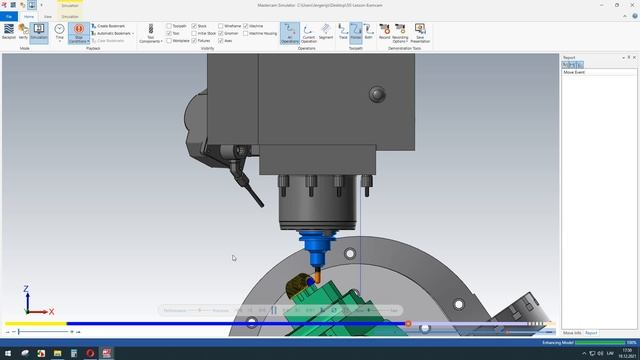Show hidden tray icons
This screenshot has width=640, height=360.
click(584, 353)
